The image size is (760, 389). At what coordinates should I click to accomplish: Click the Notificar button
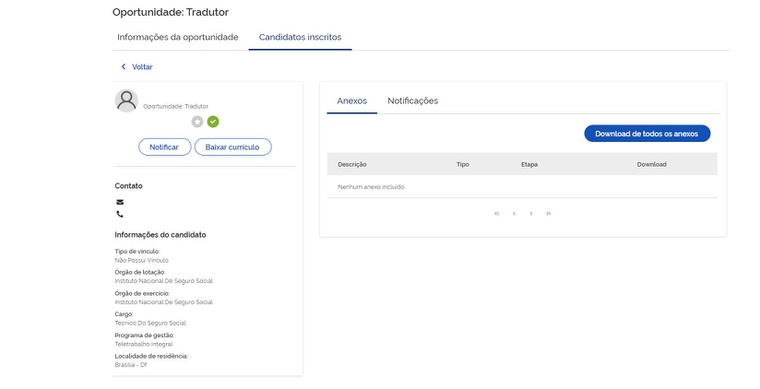click(x=164, y=147)
